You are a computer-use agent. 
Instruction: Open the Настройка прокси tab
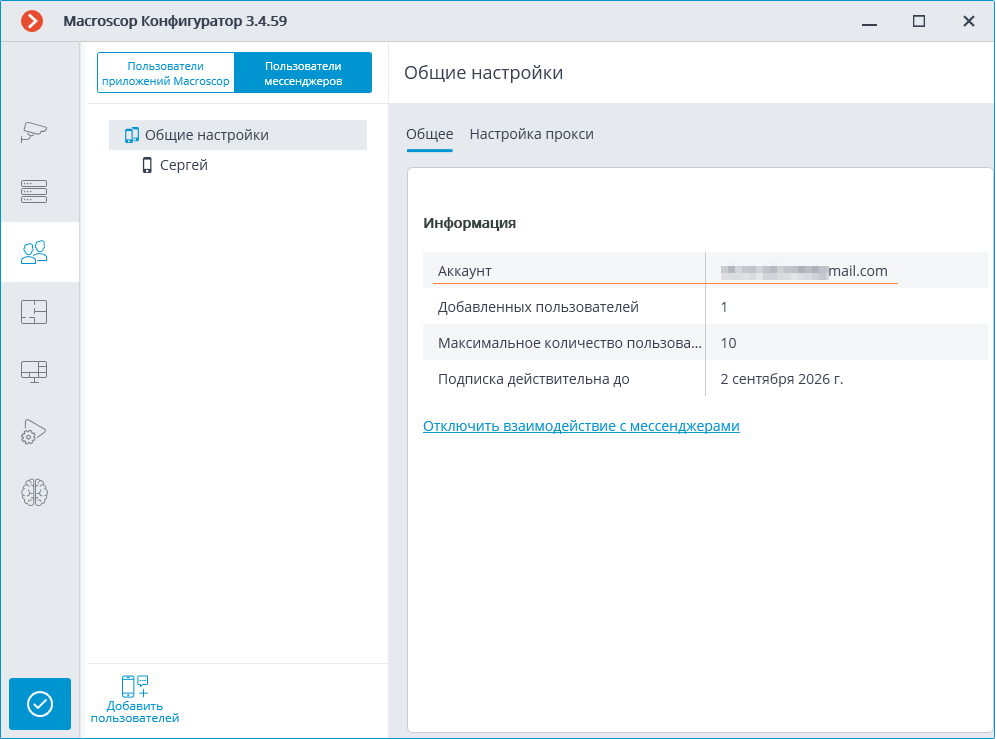pos(531,134)
